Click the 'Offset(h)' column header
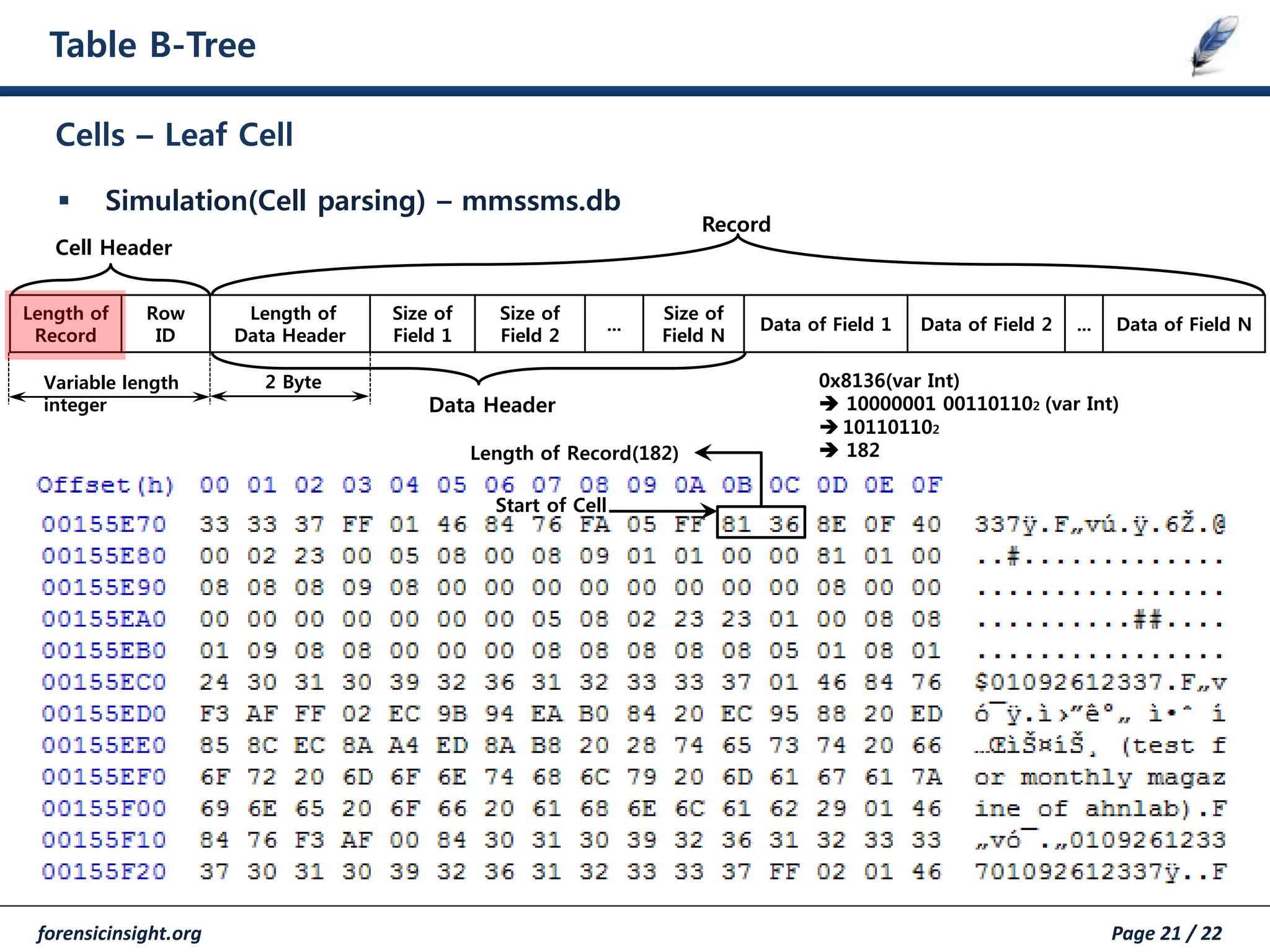Viewport: 1270px width, 952px height. pyautogui.click(x=105, y=485)
